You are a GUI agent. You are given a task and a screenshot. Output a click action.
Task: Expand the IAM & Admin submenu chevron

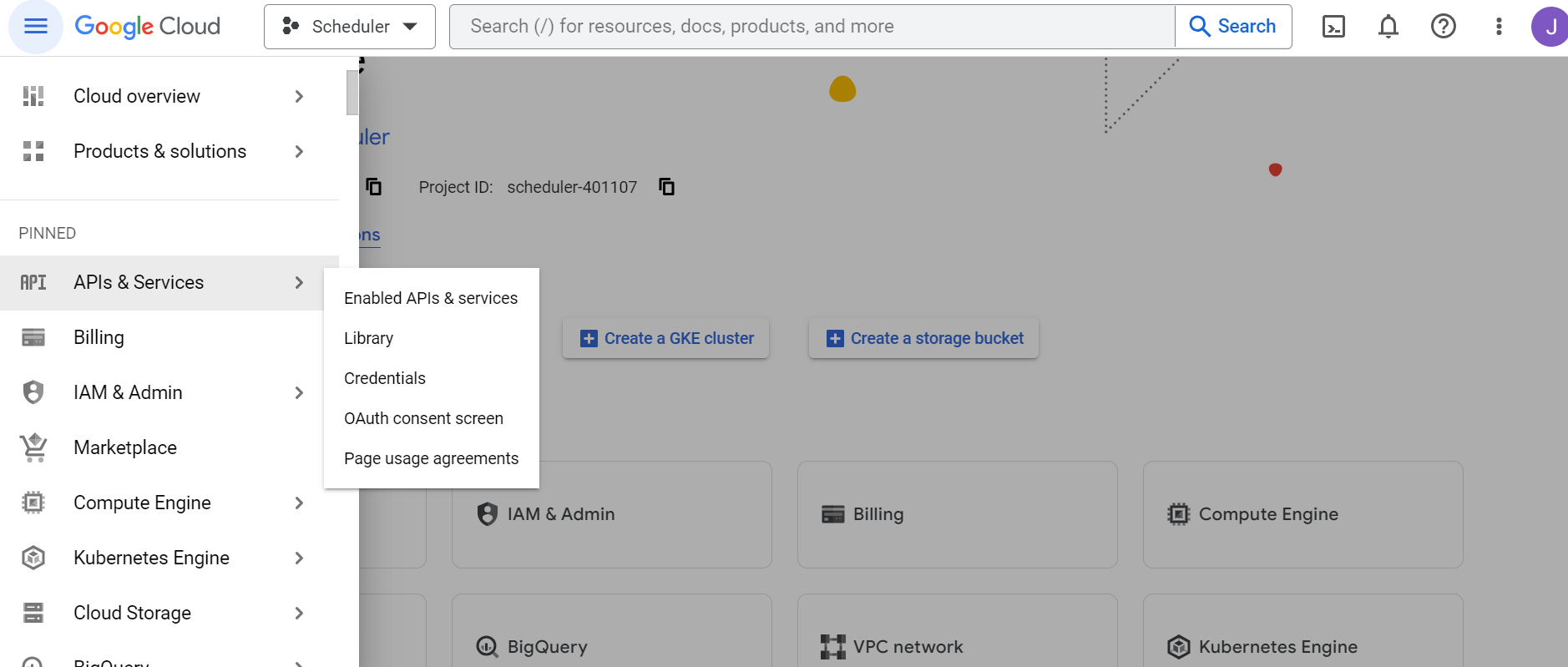point(299,392)
